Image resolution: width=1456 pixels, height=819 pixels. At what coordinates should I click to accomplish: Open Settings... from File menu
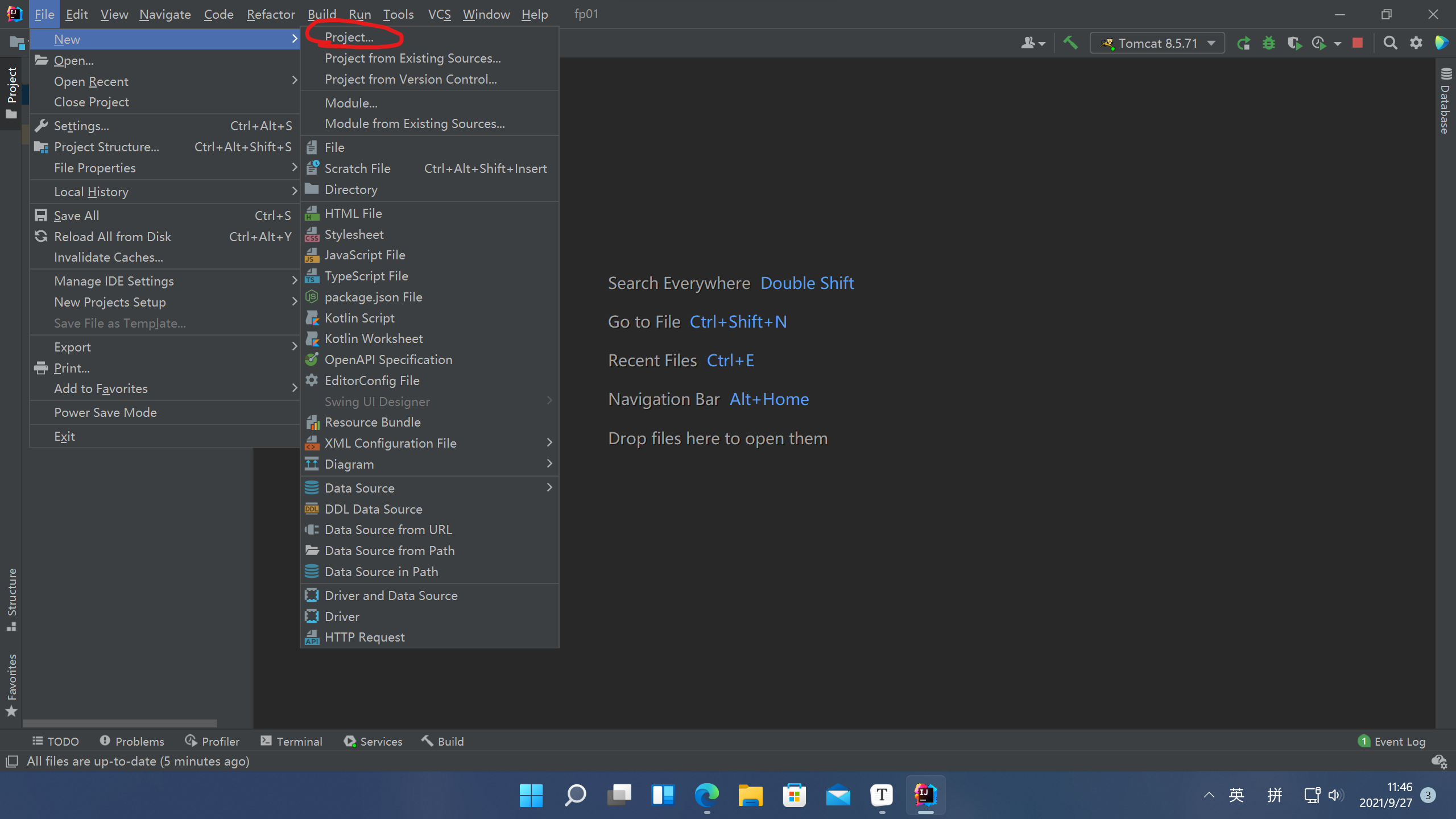click(165, 126)
